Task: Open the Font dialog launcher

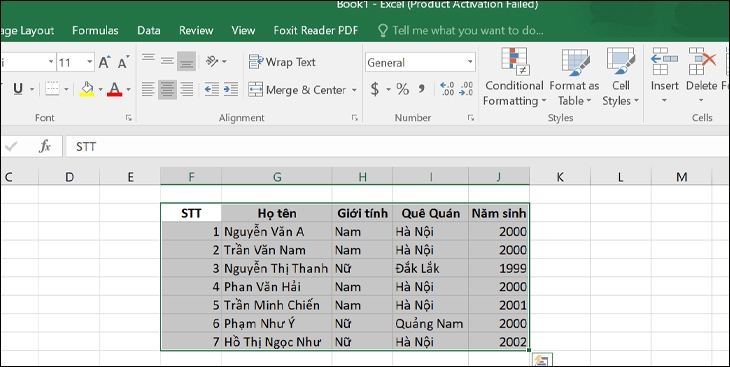Action: point(128,118)
